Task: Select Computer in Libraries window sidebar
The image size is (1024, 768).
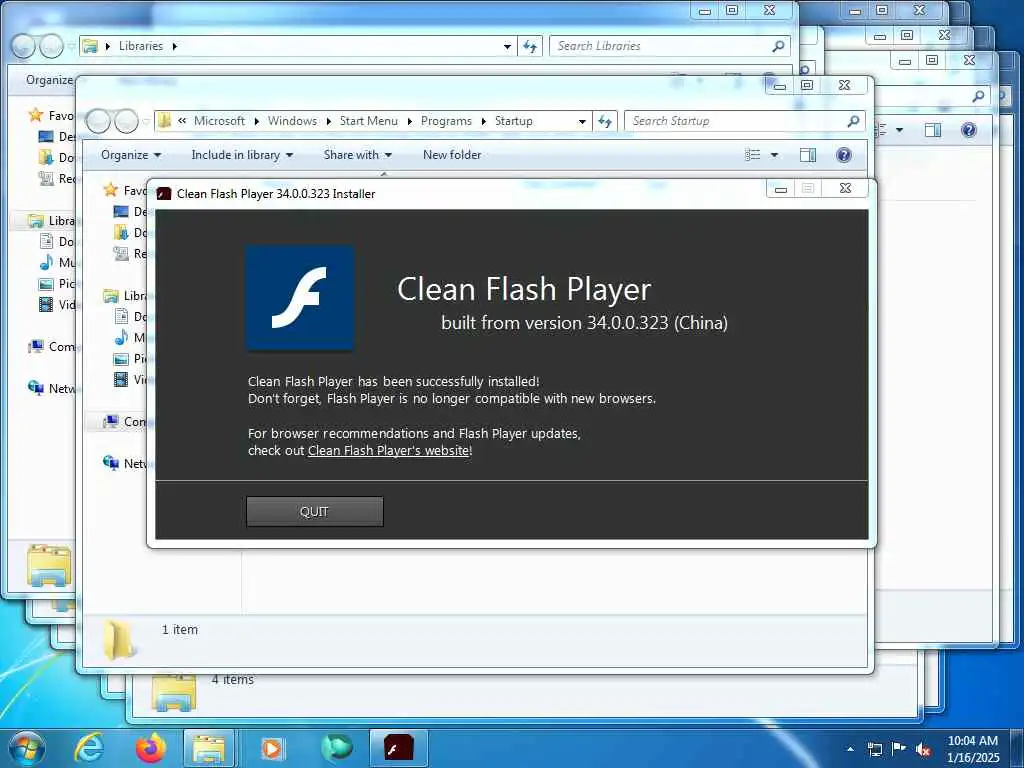Action: coord(52,346)
